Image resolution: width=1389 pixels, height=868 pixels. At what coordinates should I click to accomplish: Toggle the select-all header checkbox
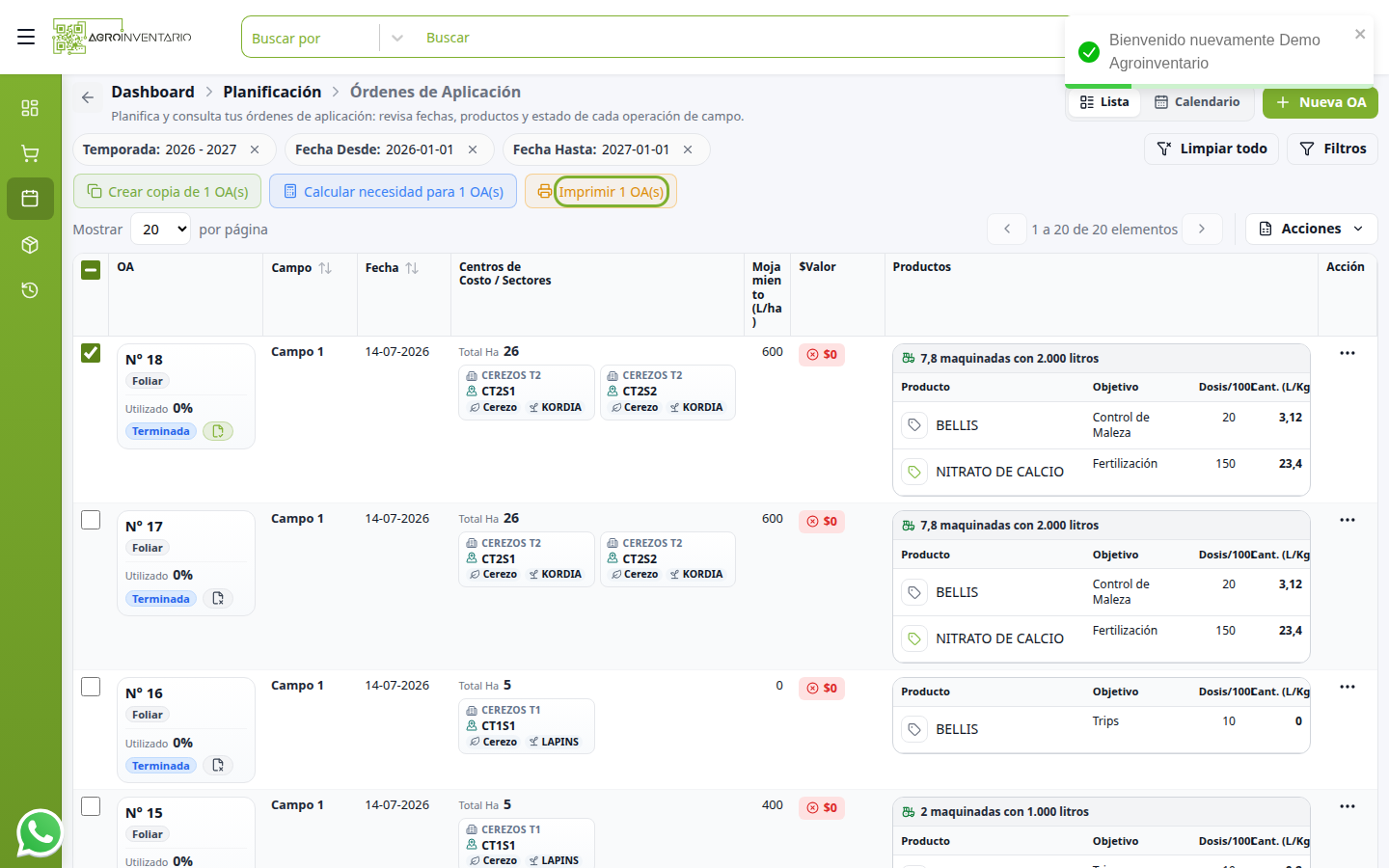[91, 270]
